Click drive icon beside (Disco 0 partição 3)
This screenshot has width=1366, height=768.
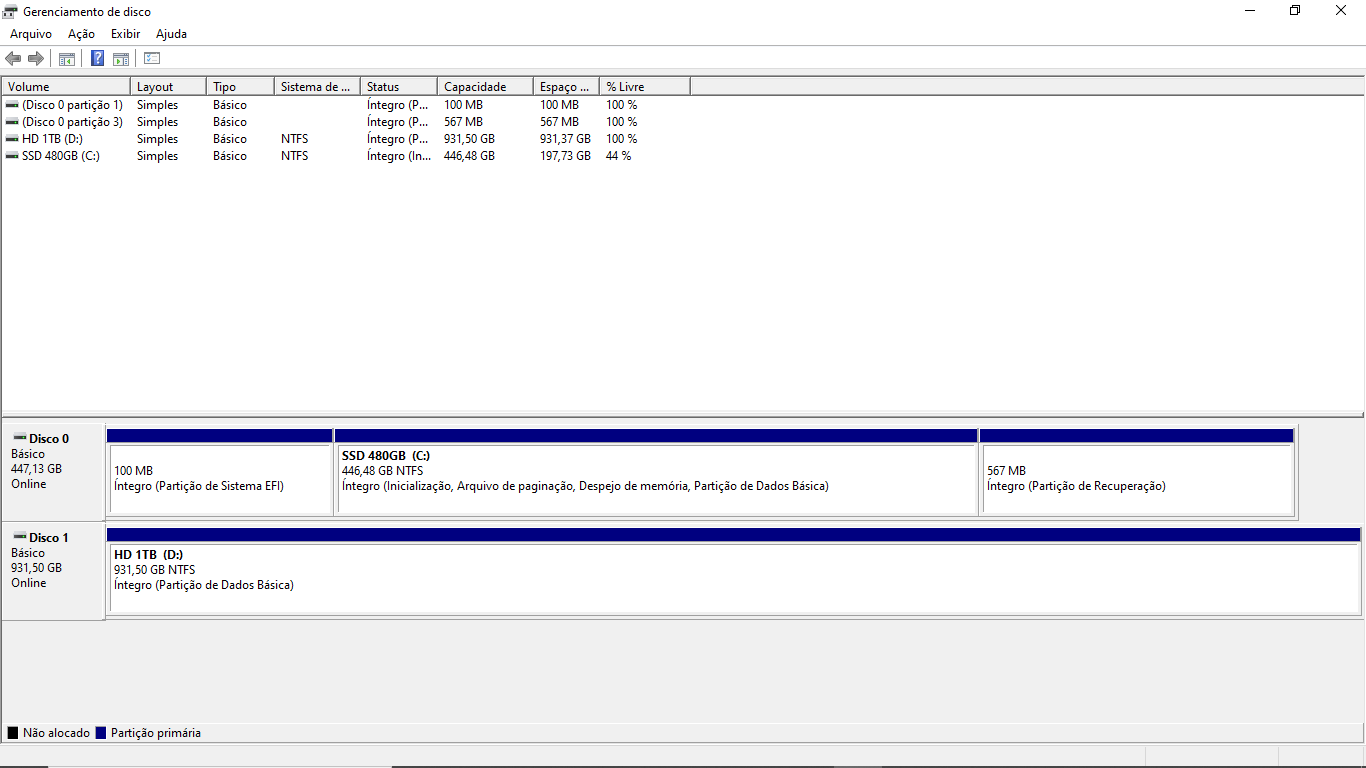tap(12, 122)
